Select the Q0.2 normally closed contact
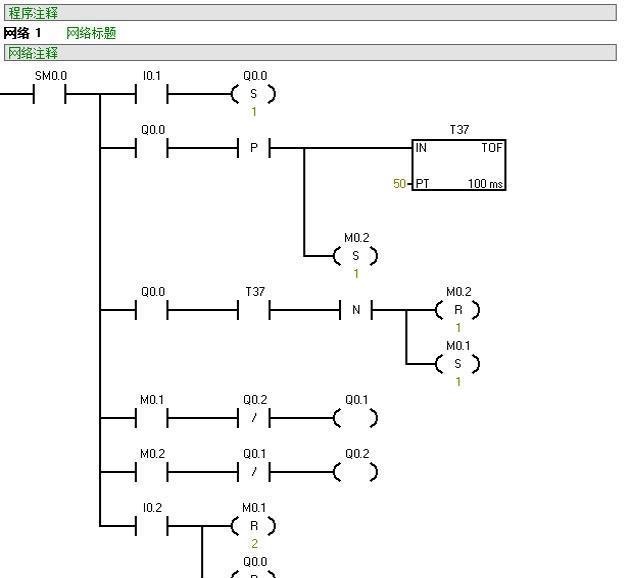Viewport: 630px width, 578px height. click(x=254, y=418)
